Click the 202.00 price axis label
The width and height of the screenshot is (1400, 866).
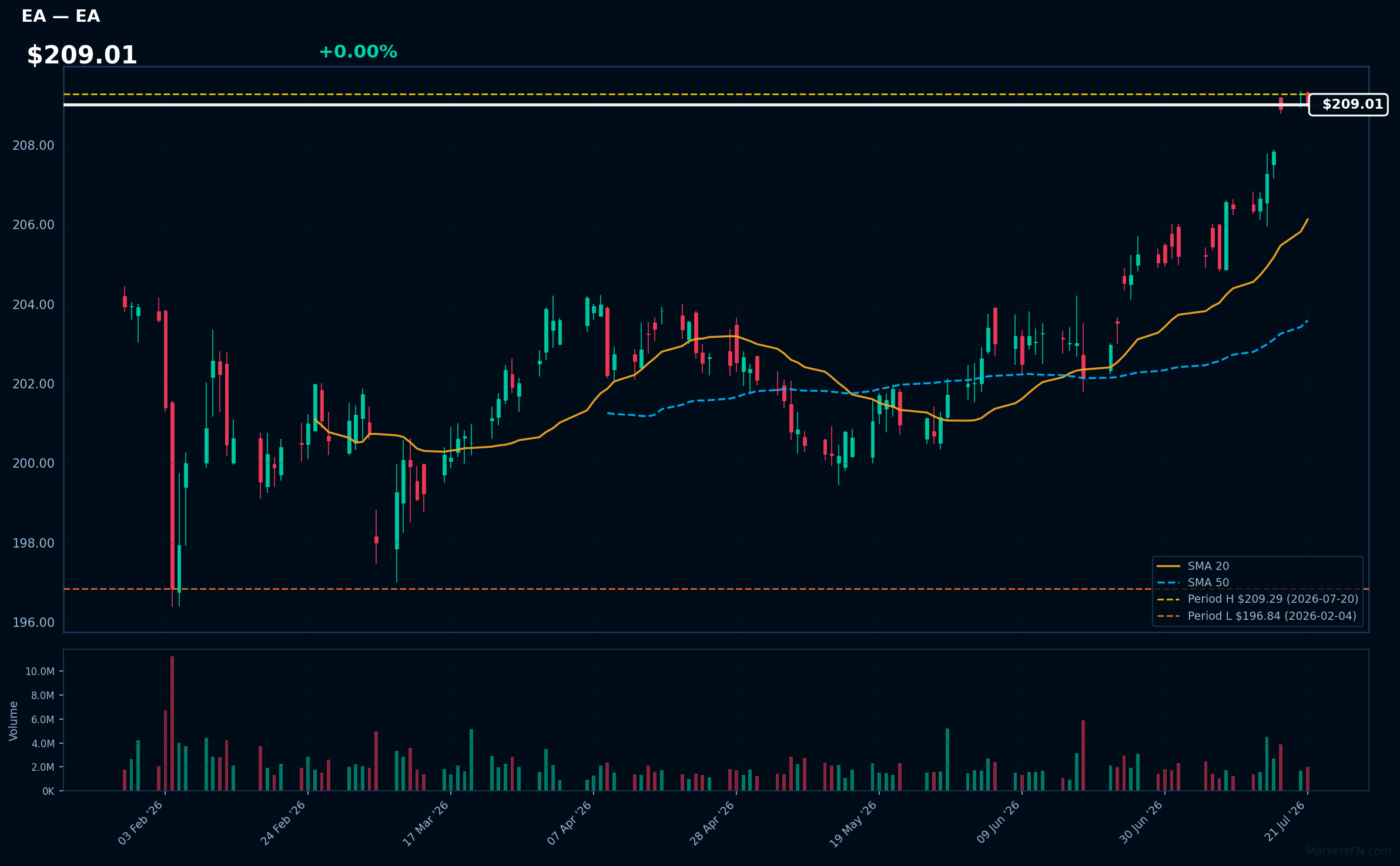[34, 384]
